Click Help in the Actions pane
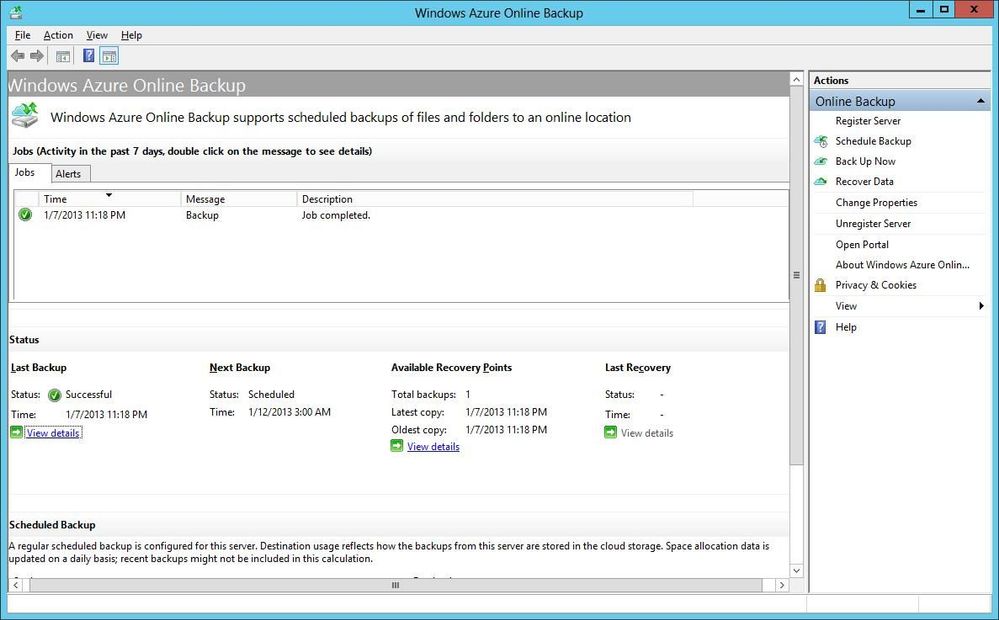 (x=846, y=327)
